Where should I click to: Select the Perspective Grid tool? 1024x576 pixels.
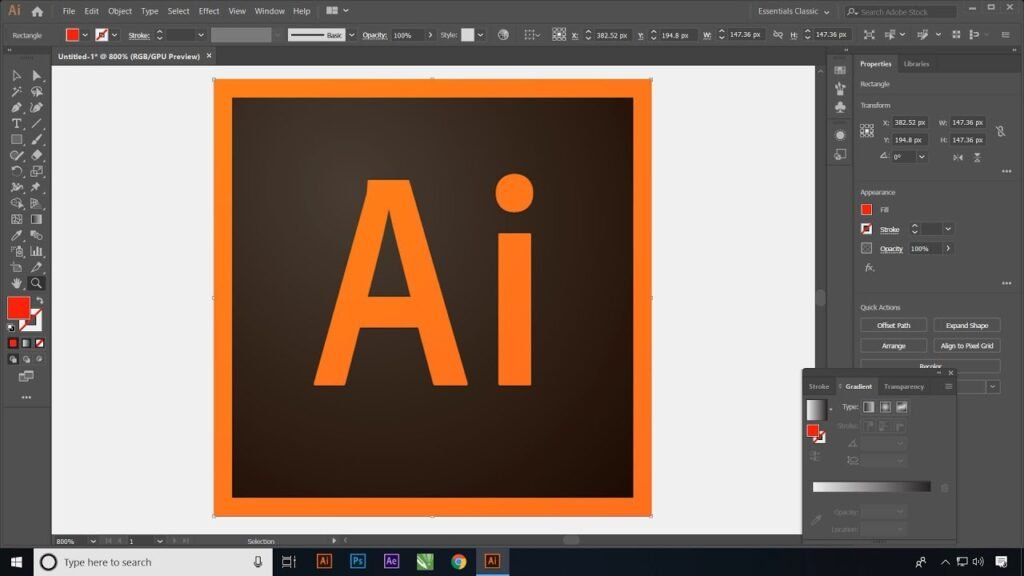(x=37, y=203)
